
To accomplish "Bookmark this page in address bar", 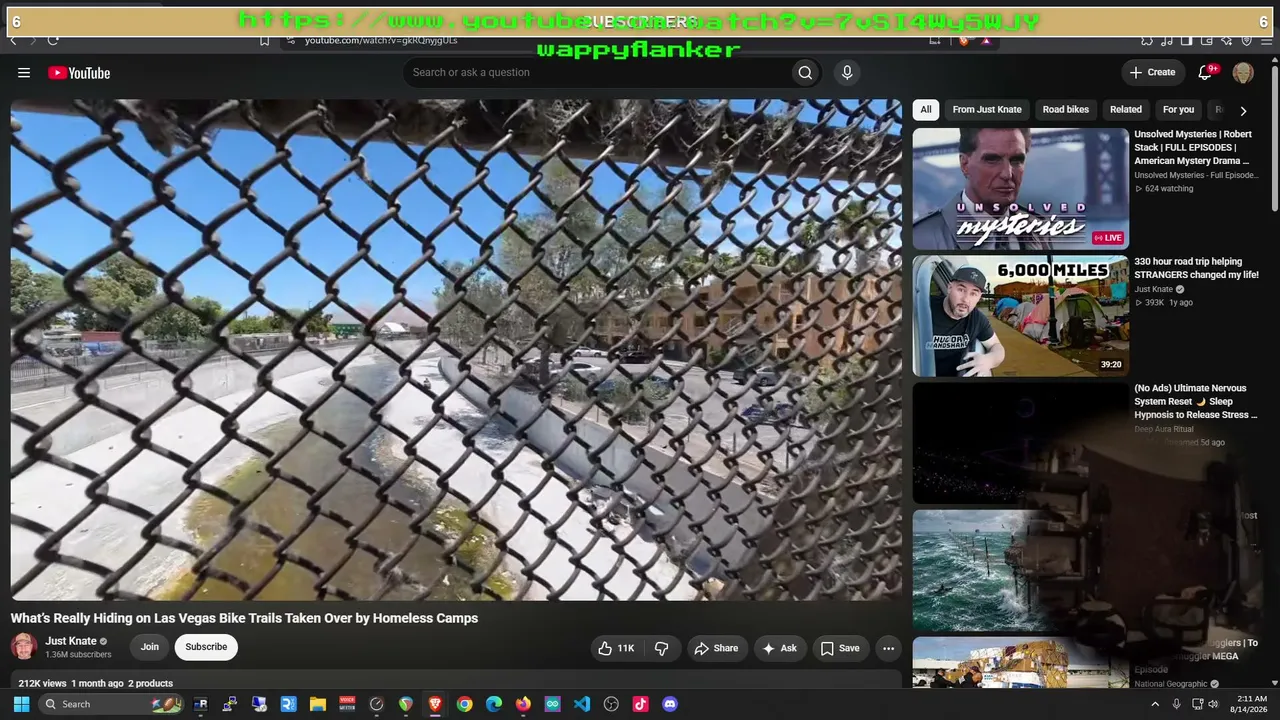I will click(x=264, y=40).
